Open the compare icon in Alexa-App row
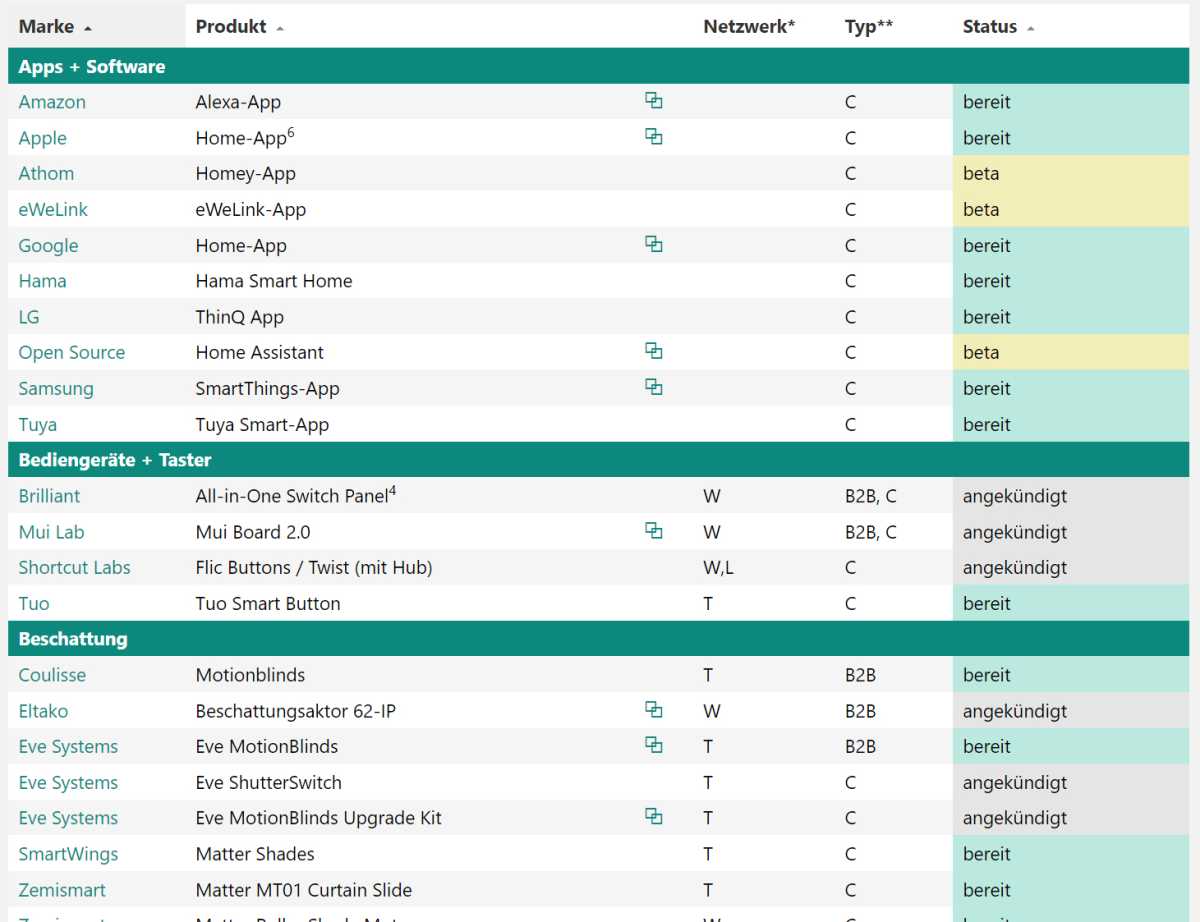The width and height of the screenshot is (1200, 922). point(654,100)
